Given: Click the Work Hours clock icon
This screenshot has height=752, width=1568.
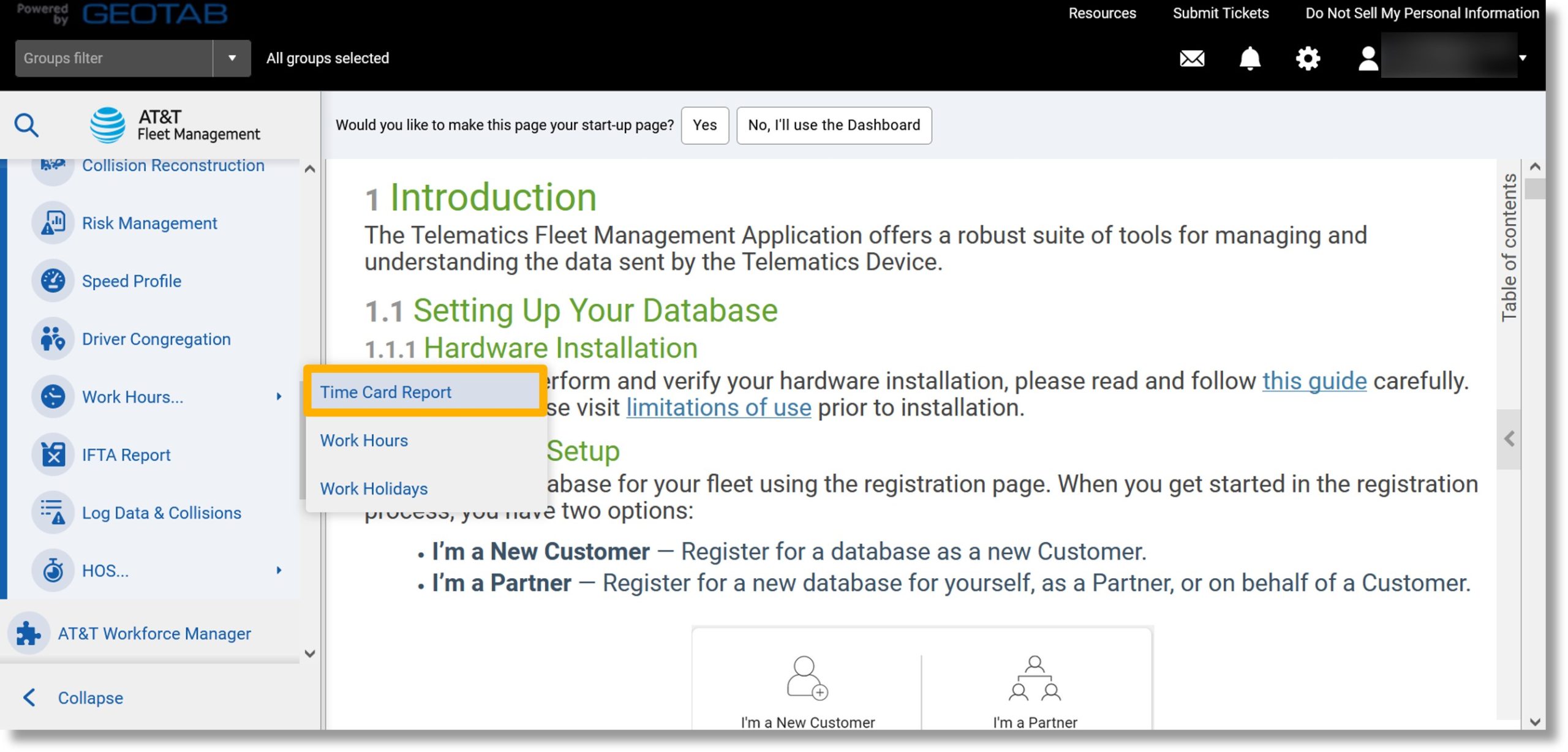Looking at the screenshot, I should [53, 397].
